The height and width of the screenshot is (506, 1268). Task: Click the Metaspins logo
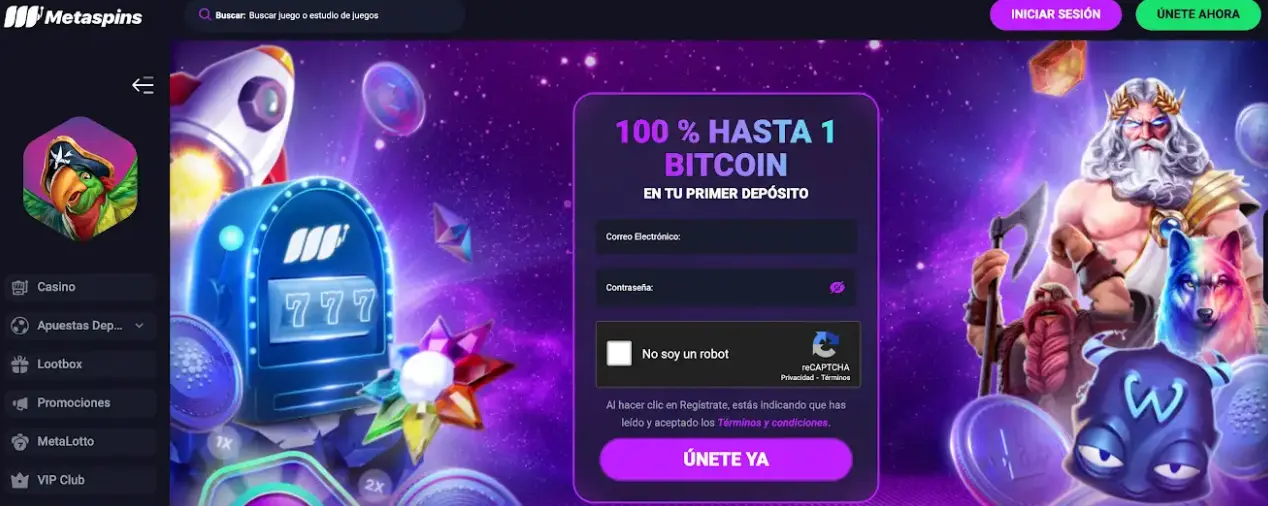point(75,17)
